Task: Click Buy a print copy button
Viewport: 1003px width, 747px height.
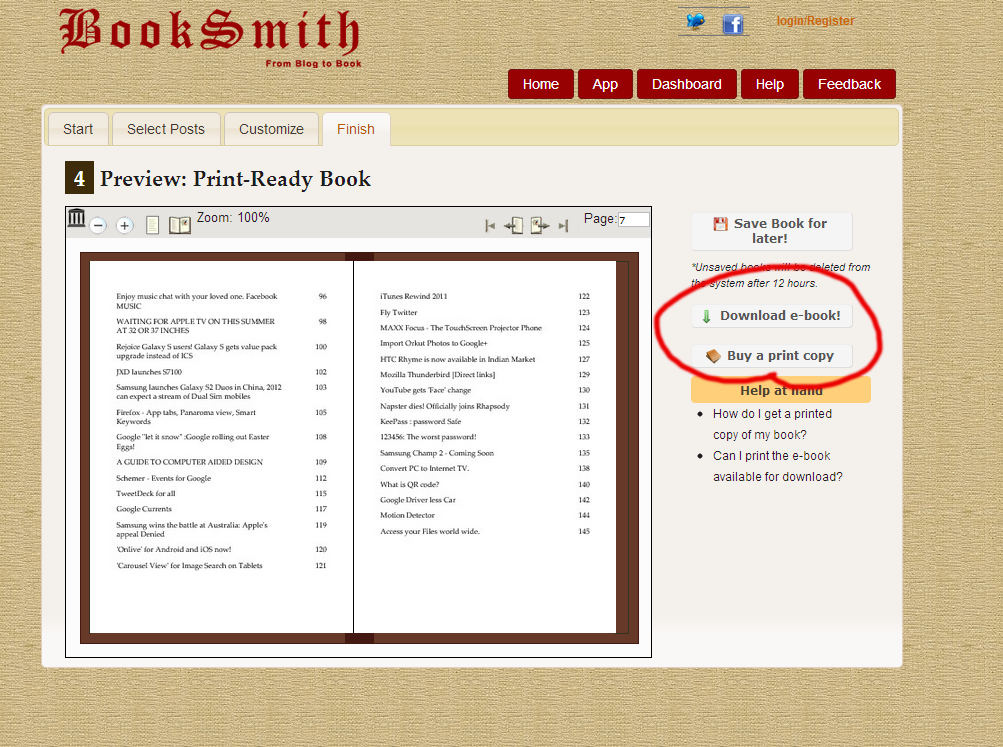Action: pos(771,356)
